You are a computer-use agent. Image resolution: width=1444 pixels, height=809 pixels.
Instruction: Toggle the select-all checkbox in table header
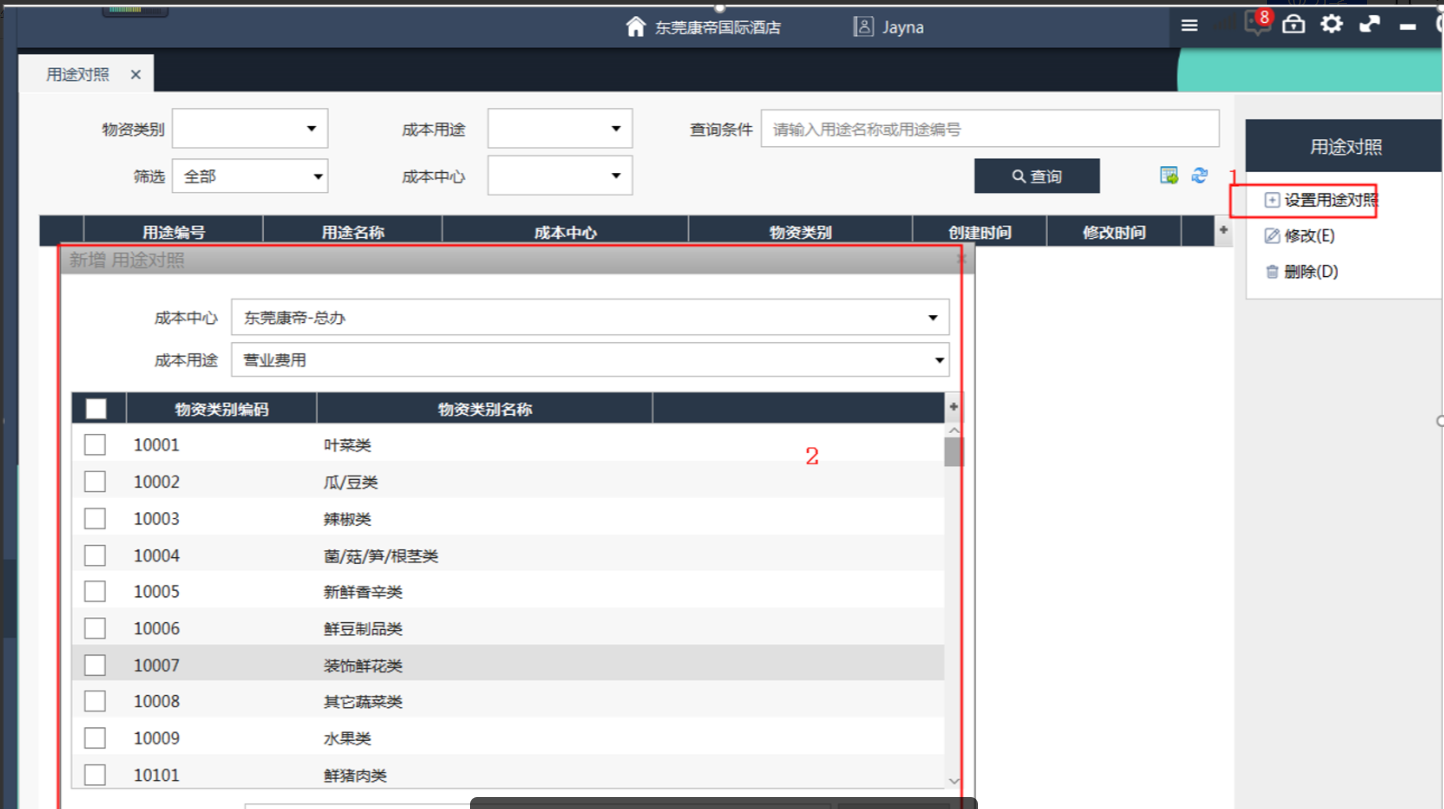(x=96, y=409)
